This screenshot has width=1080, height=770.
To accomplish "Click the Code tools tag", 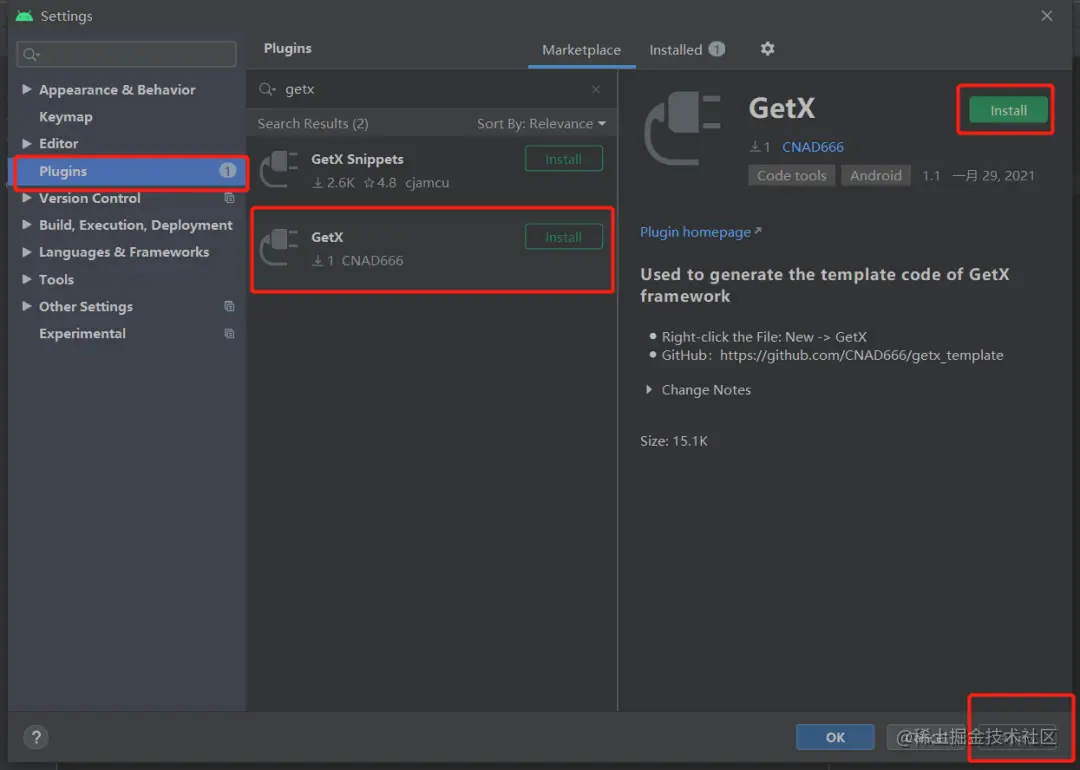I will pyautogui.click(x=791, y=176).
